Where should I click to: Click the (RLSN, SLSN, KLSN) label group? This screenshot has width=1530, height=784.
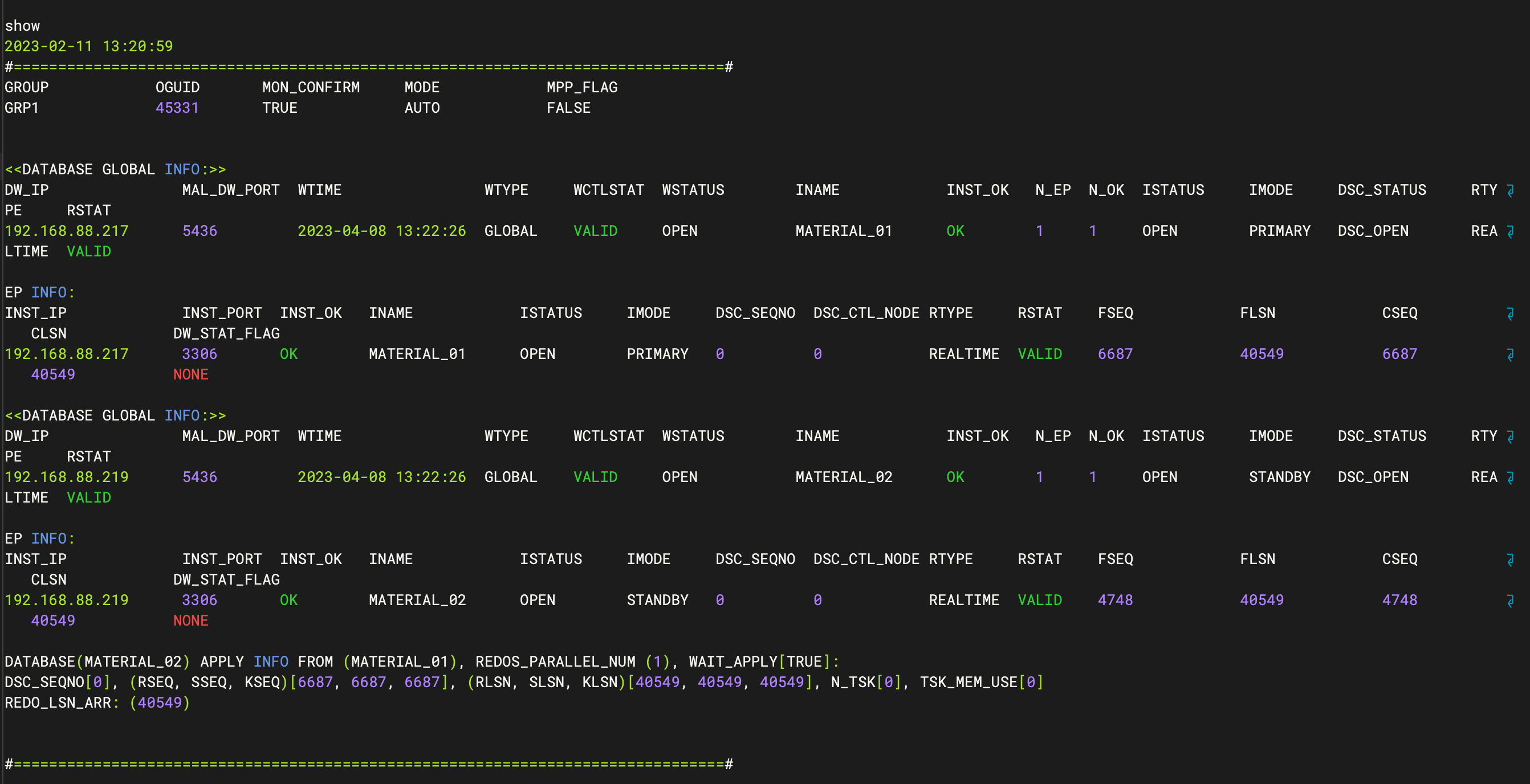click(x=547, y=683)
